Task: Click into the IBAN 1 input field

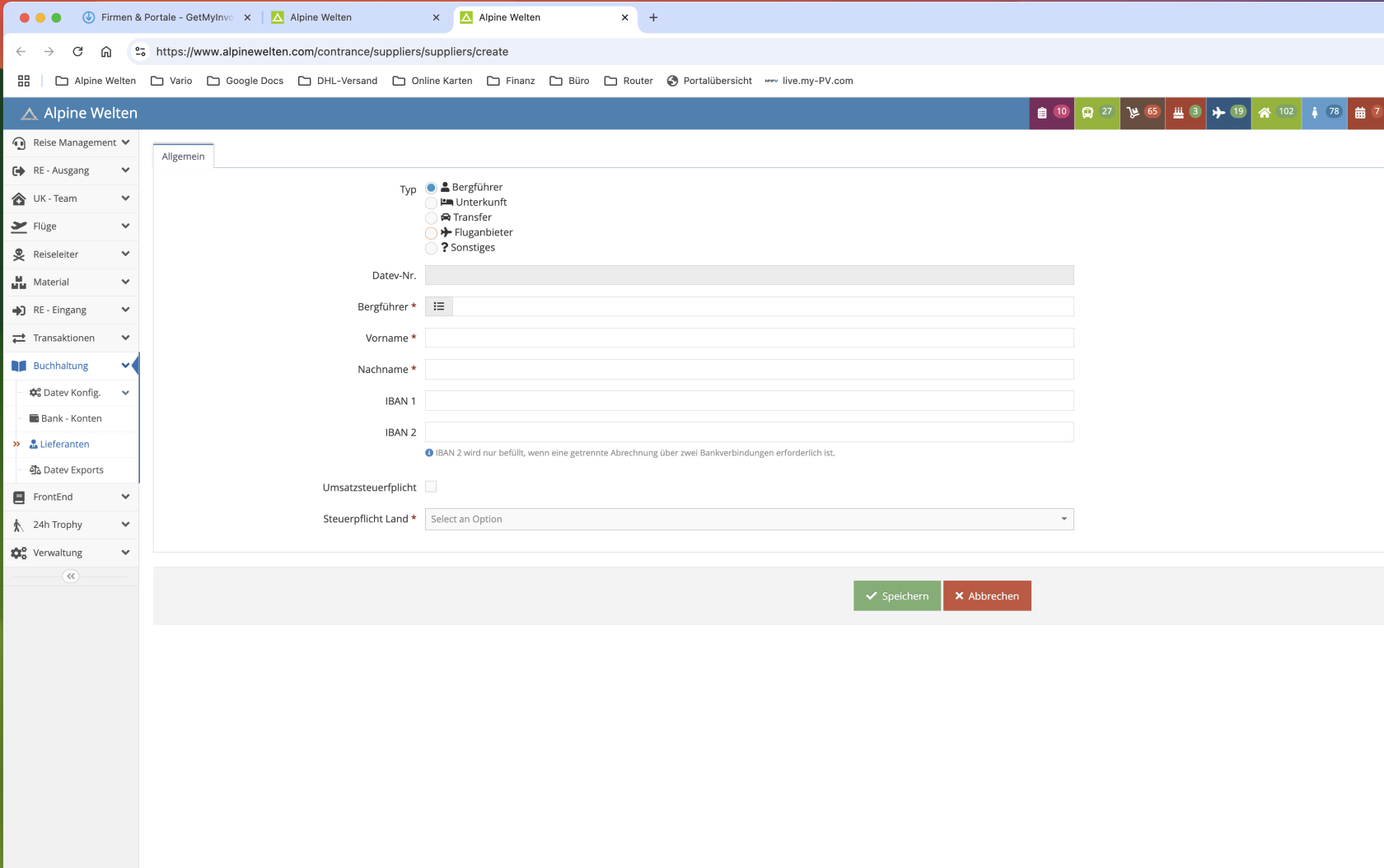Action: point(749,401)
